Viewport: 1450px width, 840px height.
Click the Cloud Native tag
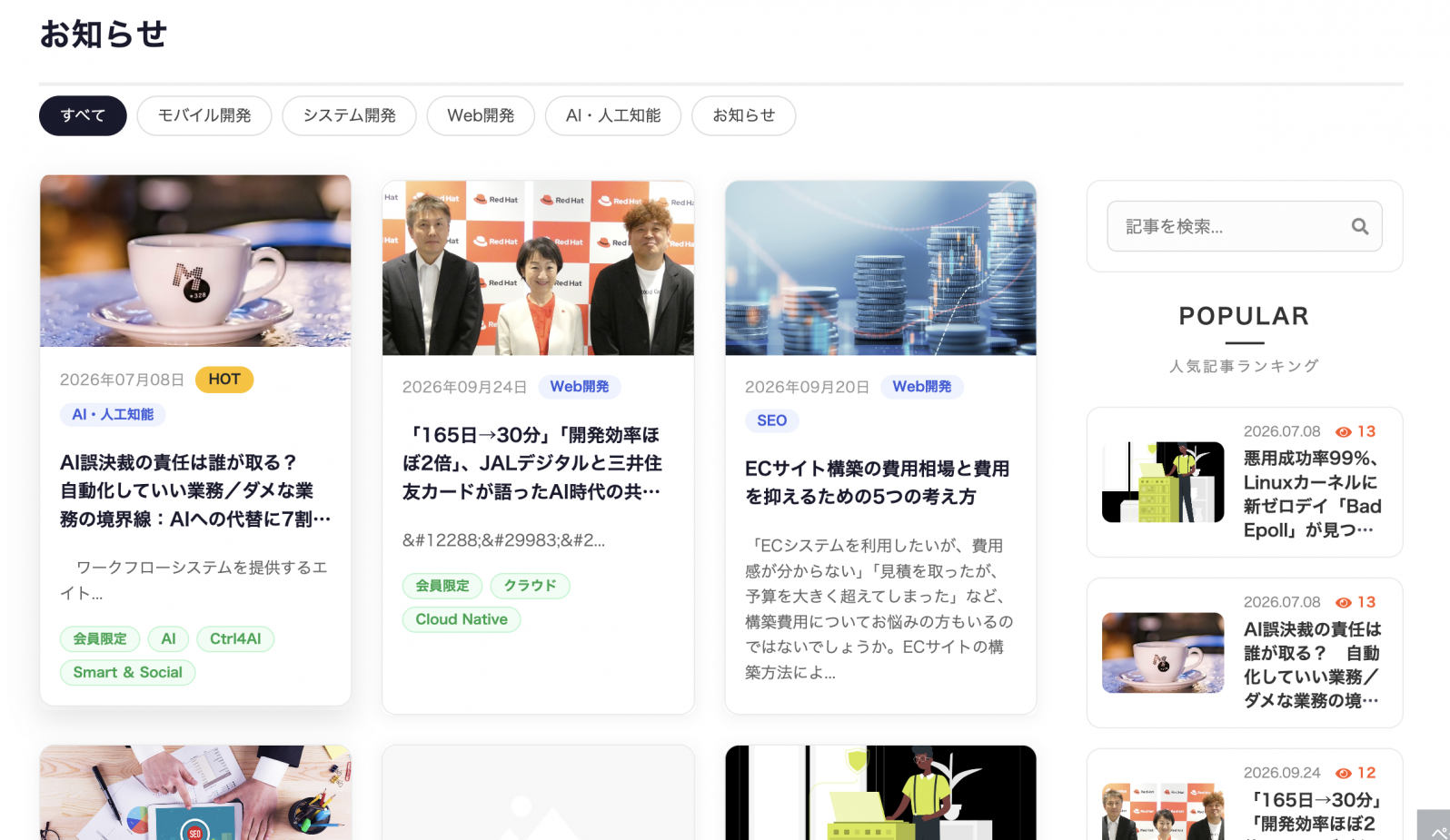pos(462,619)
